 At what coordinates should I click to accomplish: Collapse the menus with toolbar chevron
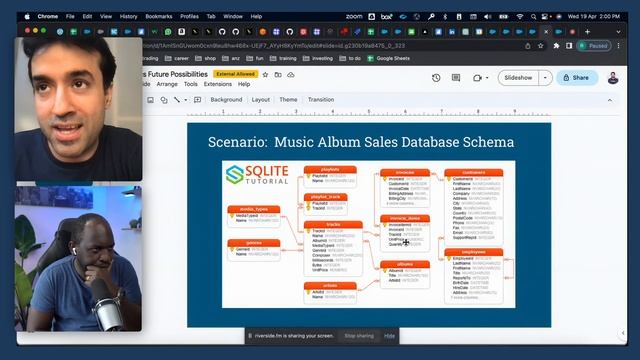610,100
